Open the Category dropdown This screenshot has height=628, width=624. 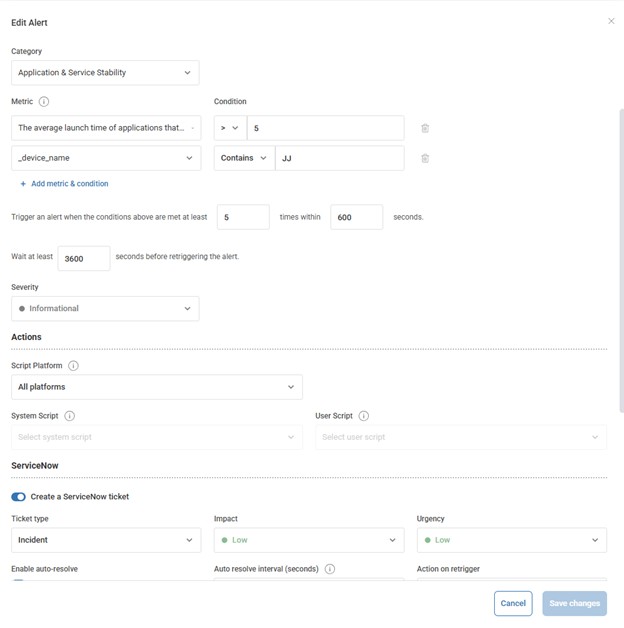click(x=105, y=72)
